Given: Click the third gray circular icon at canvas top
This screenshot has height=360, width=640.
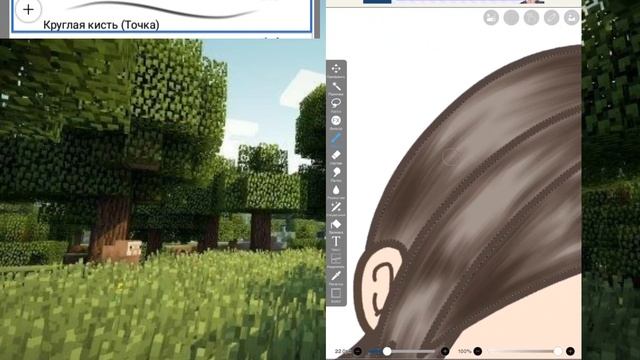Looking at the screenshot, I should tap(531, 18).
